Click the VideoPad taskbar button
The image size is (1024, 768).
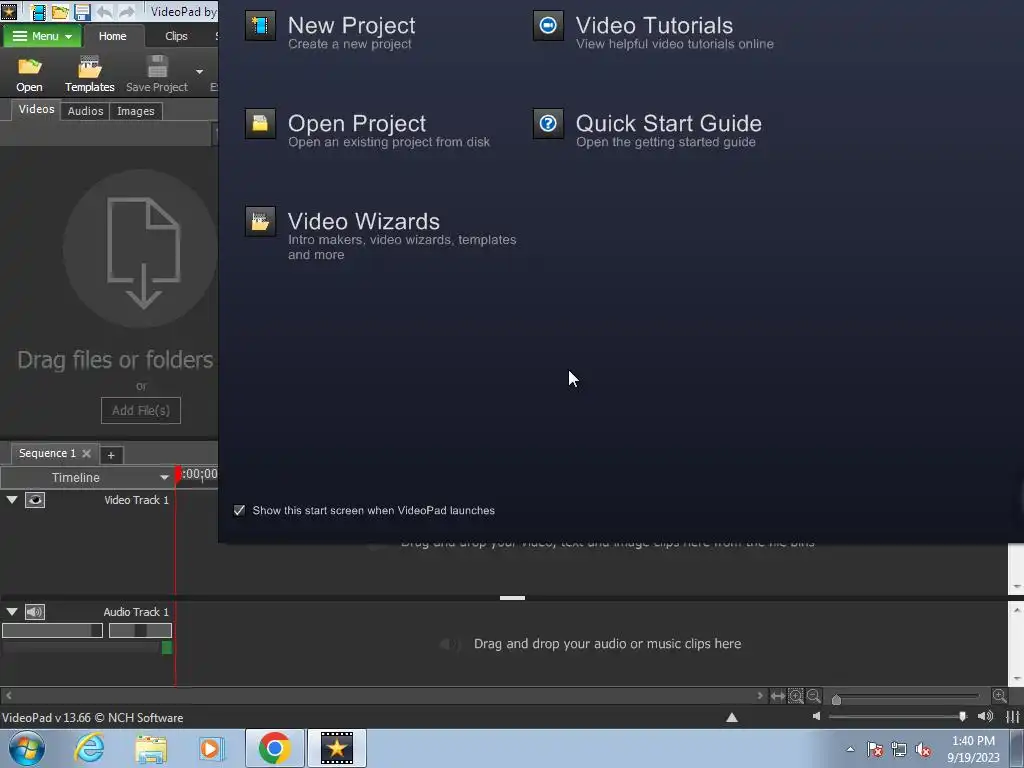pos(337,748)
